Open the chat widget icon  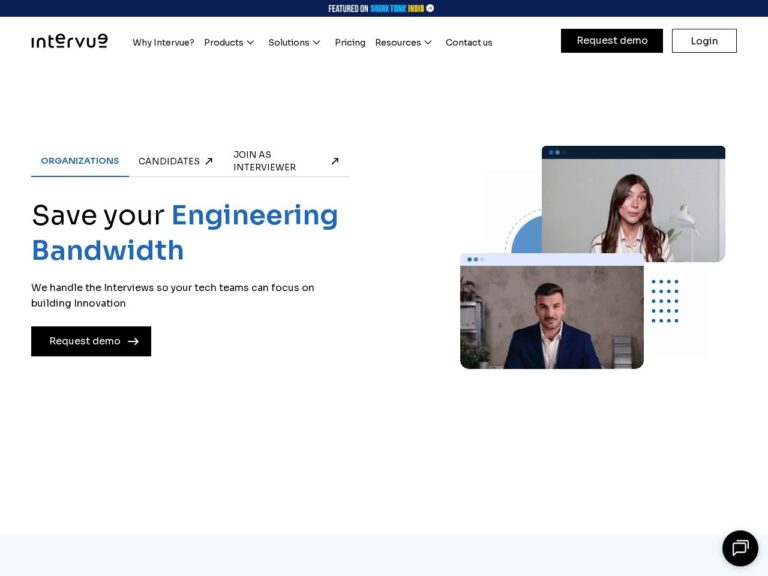[x=740, y=548]
